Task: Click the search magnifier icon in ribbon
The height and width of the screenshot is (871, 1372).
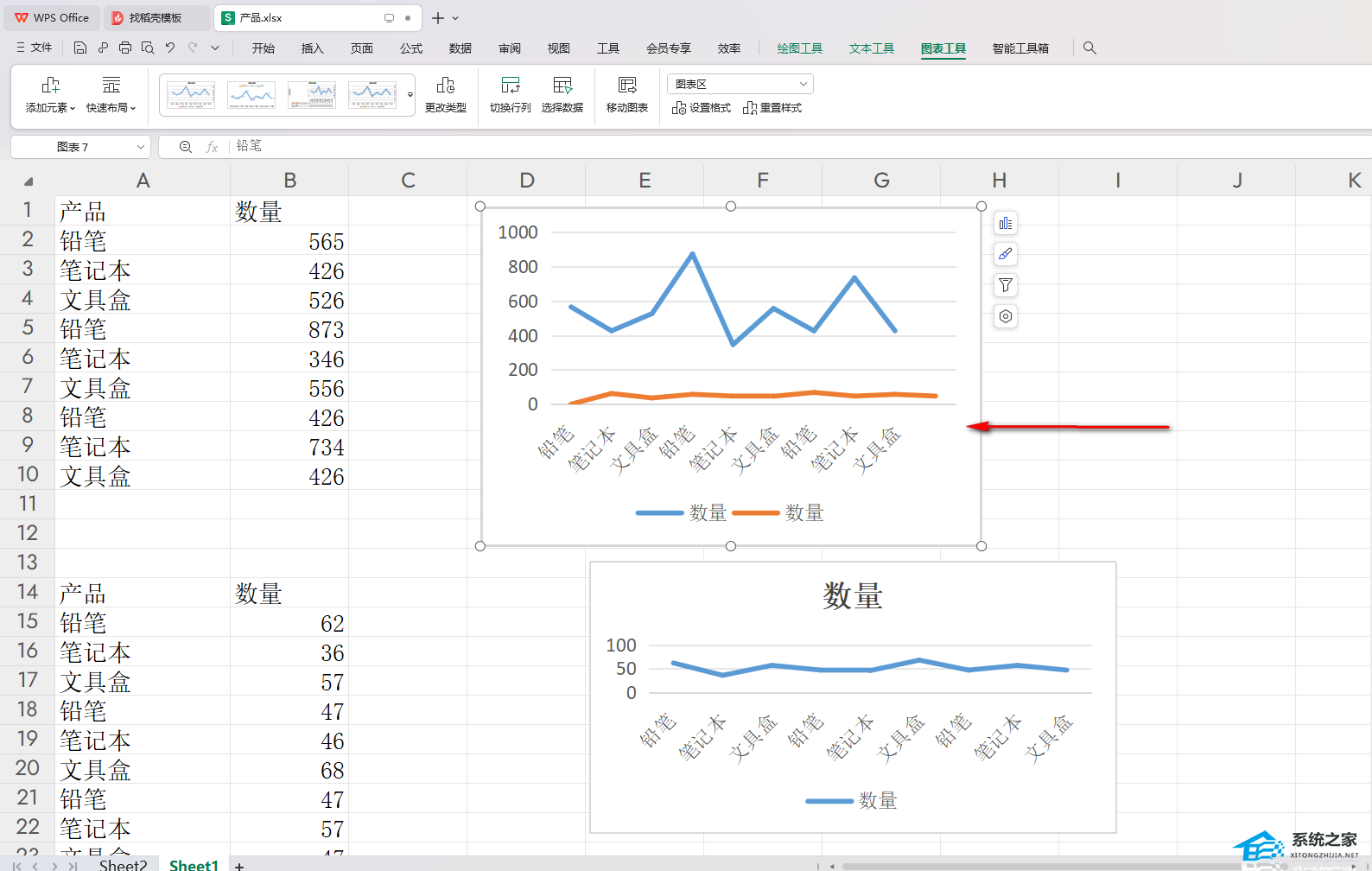Action: [1089, 48]
